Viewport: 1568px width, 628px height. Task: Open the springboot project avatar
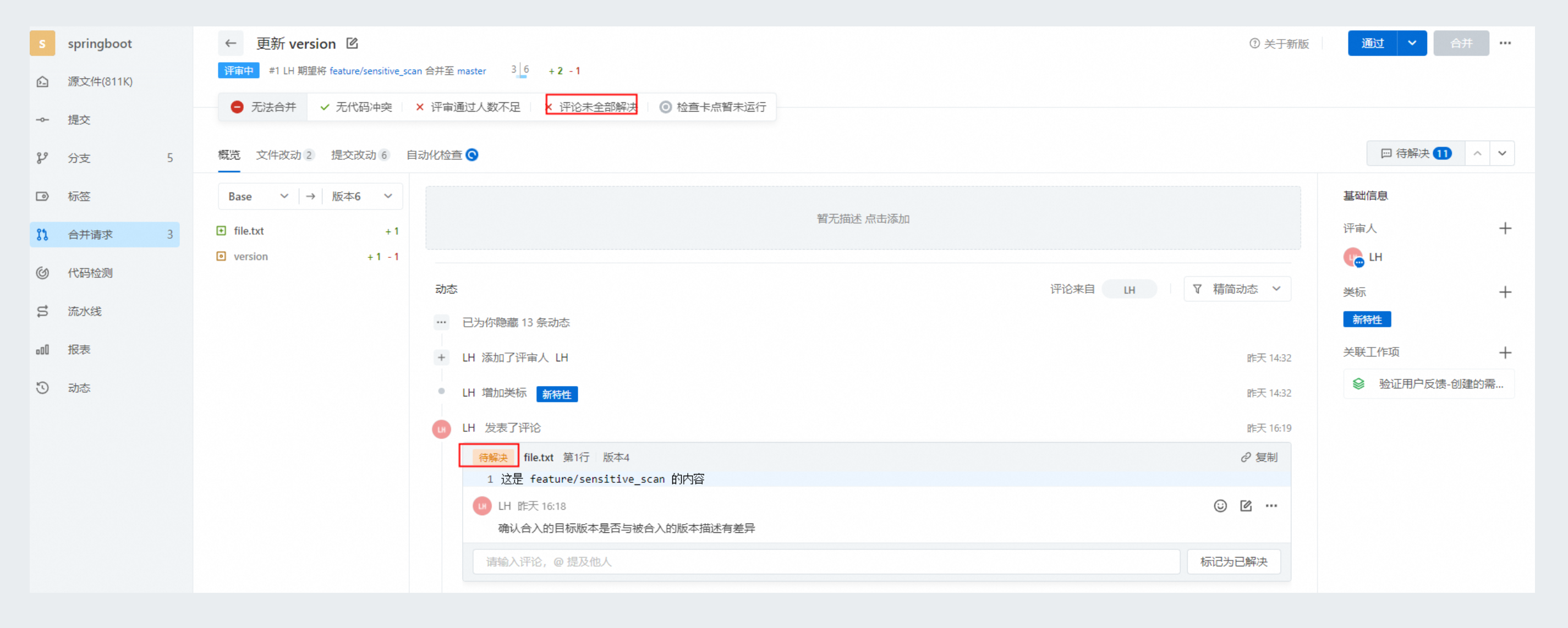(42, 43)
